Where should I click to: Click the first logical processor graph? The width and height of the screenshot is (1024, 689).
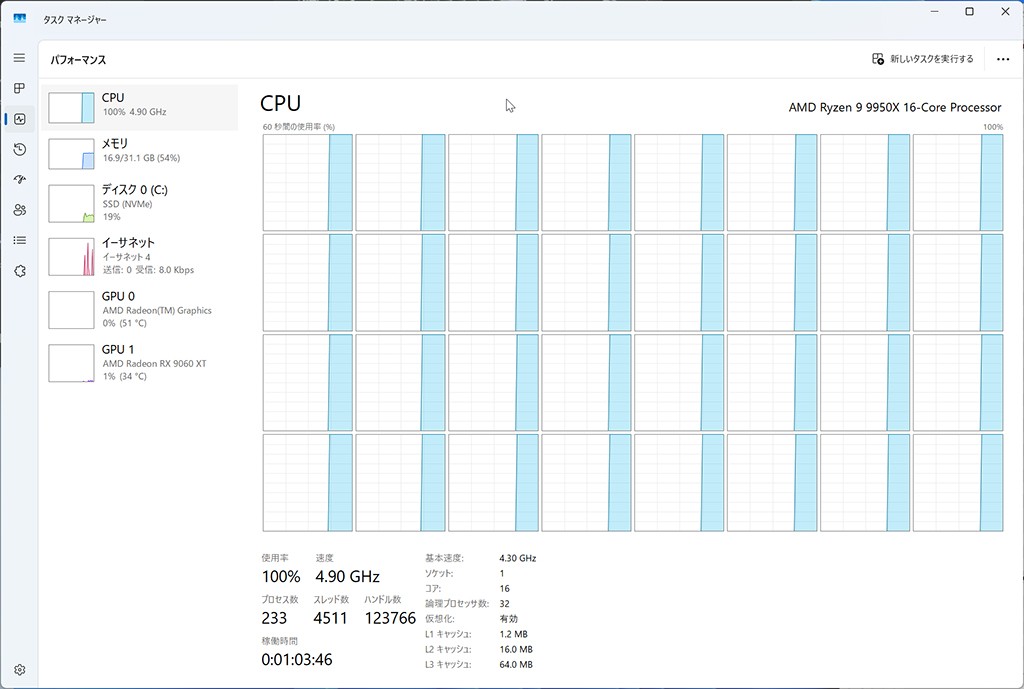(308, 182)
